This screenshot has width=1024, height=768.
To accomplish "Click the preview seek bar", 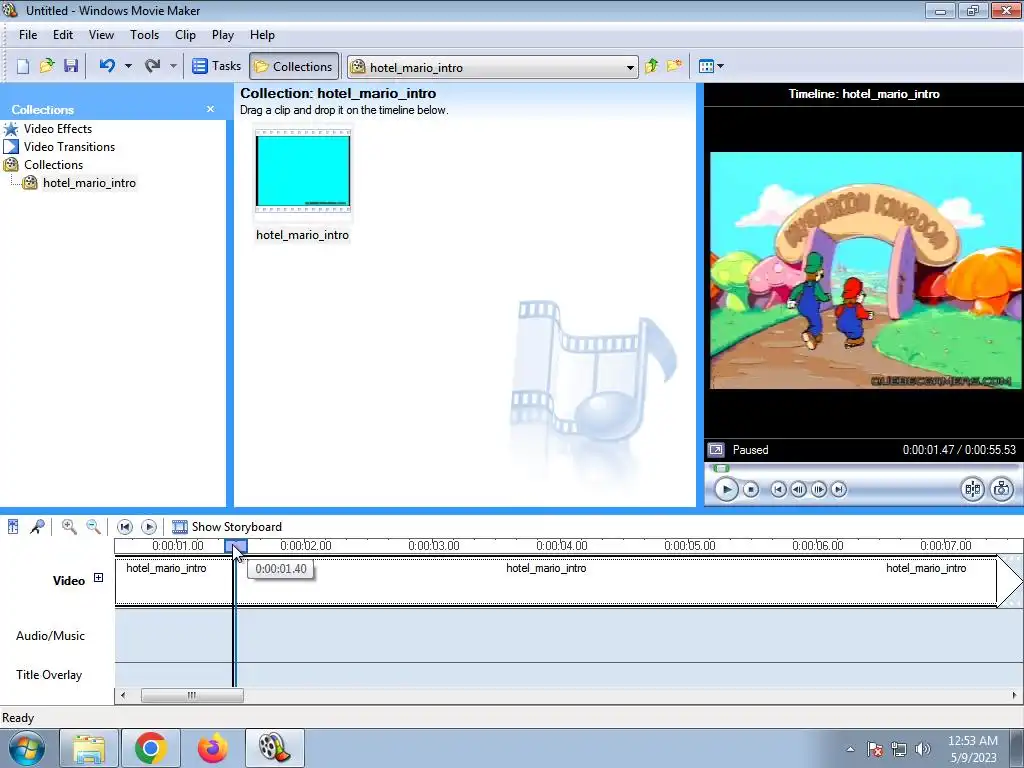I will [x=863, y=468].
